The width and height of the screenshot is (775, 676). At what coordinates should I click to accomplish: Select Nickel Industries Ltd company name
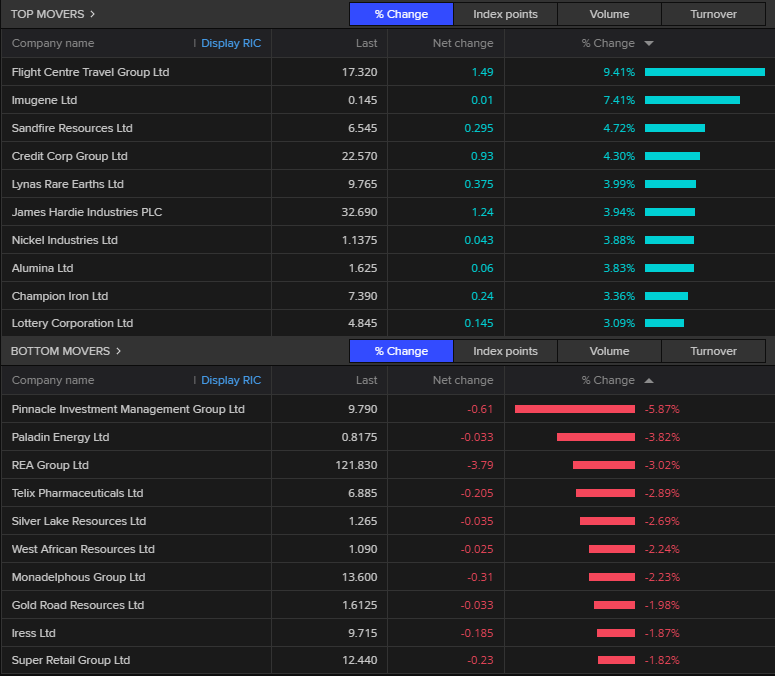[x=65, y=240]
